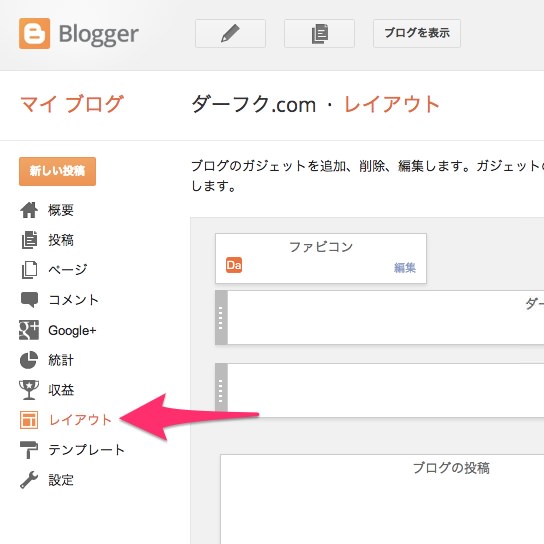Image resolution: width=544 pixels, height=544 pixels.
Task: Select the レイアウト sidebar item
Action: point(80,420)
